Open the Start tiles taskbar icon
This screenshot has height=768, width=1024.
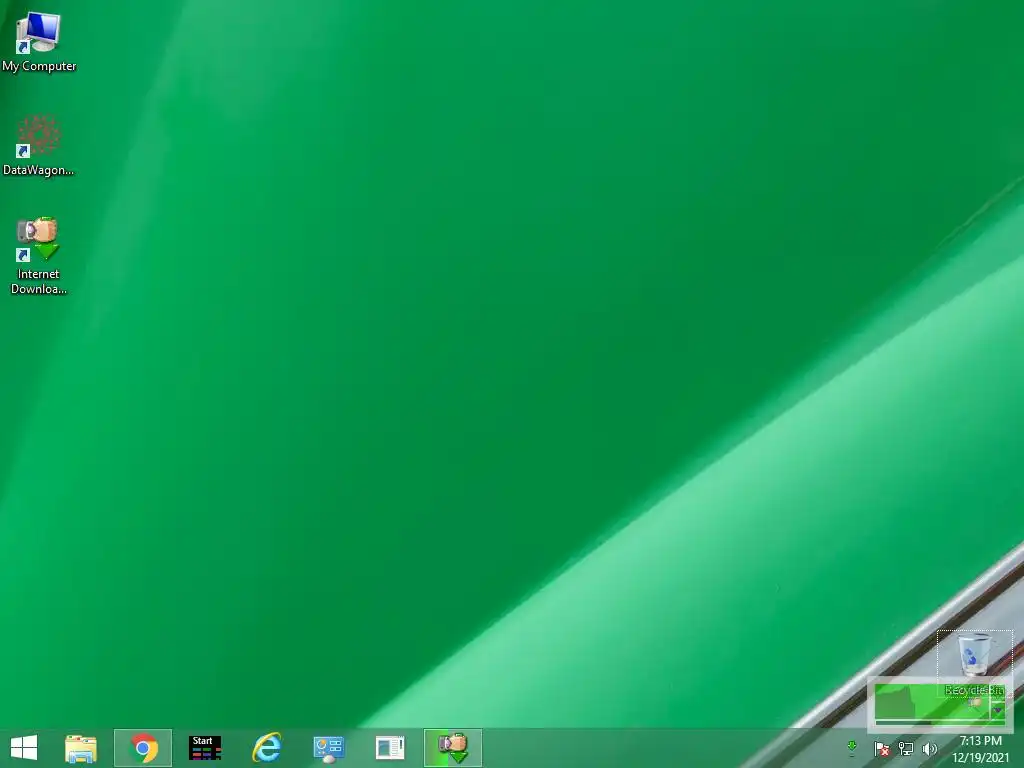[205, 748]
